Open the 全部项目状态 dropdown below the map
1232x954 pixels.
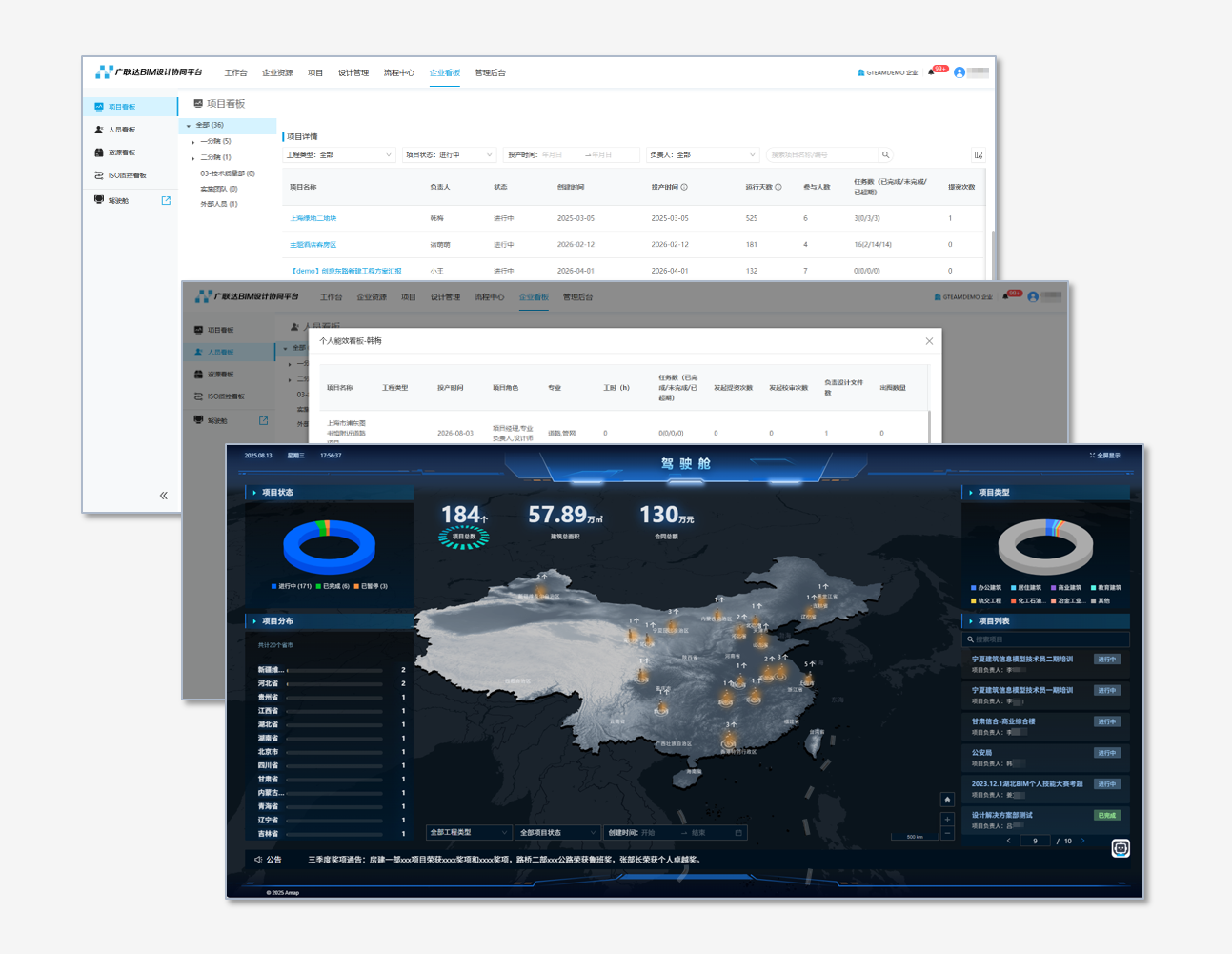click(x=557, y=833)
